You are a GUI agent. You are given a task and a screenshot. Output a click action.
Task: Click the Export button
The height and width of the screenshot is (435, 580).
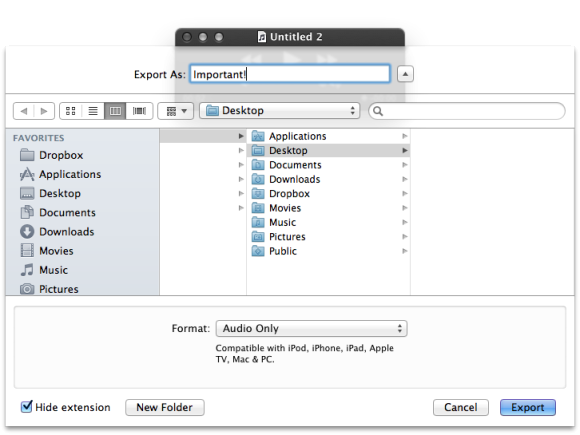[x=528, y=407]
